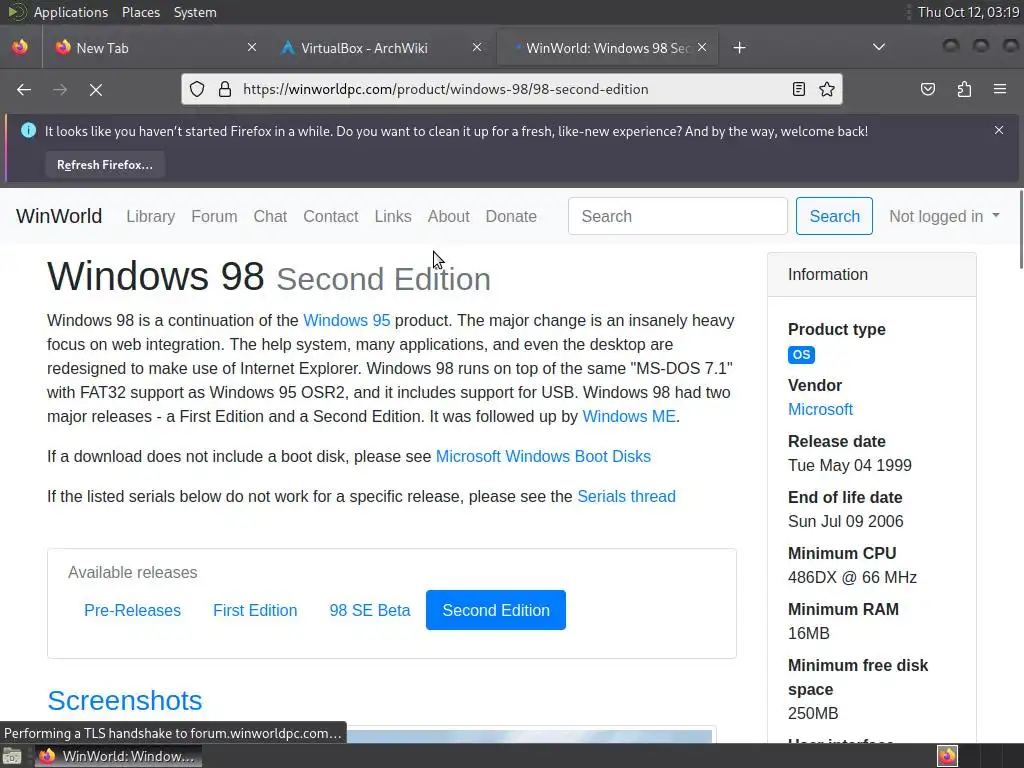Viewport: 1024px width, 768px height.
Task: Click the Firefox View icon at tab strip start
Action: [20, 47]
